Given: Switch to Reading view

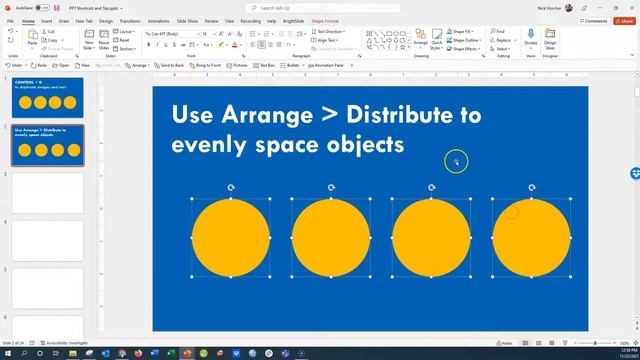Looking at the screenshot, I should (x=551, y=343).
